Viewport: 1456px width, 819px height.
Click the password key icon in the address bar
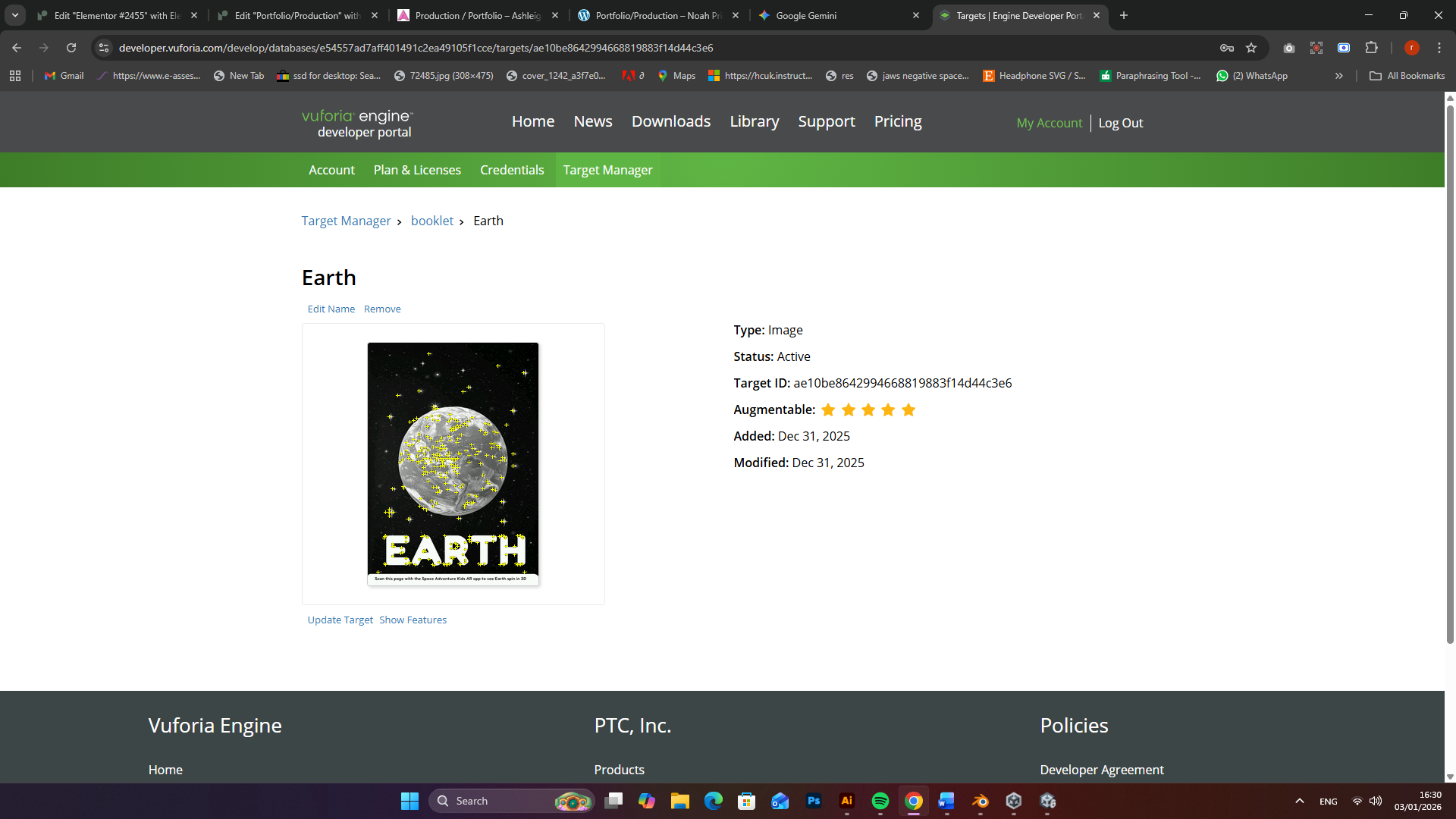pyautogui.click(x=1226, y=48)
